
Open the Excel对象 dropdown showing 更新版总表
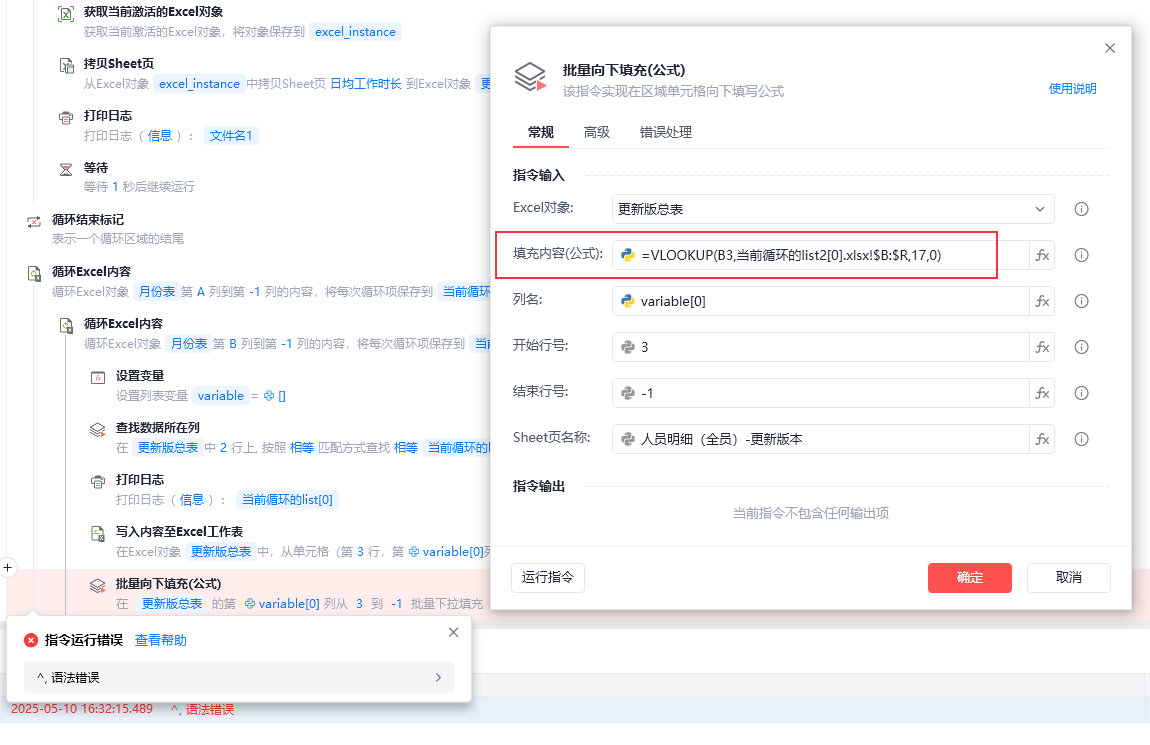point(832,209)
